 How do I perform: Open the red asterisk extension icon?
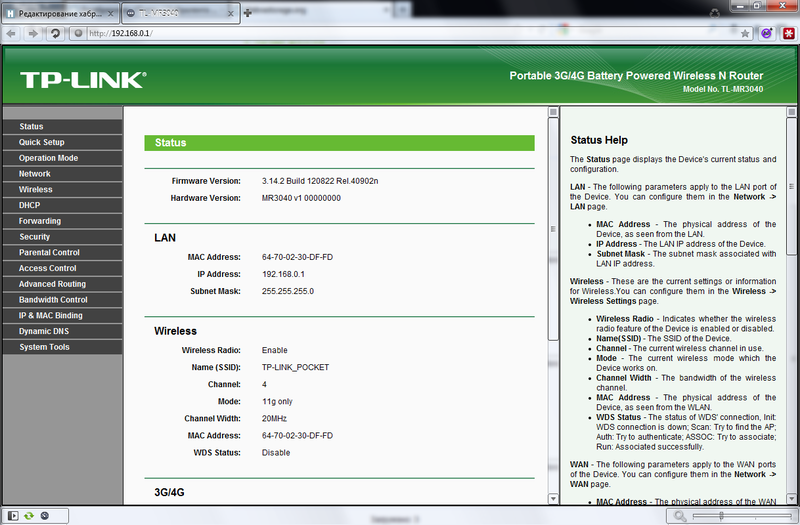click(789, 34)
